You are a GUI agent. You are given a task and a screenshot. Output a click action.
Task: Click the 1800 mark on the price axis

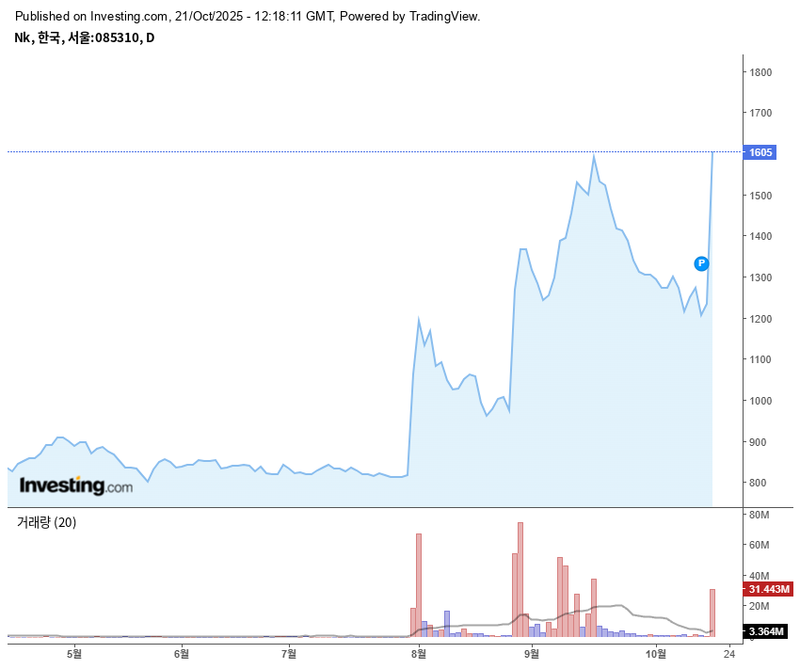pos(761,72)
